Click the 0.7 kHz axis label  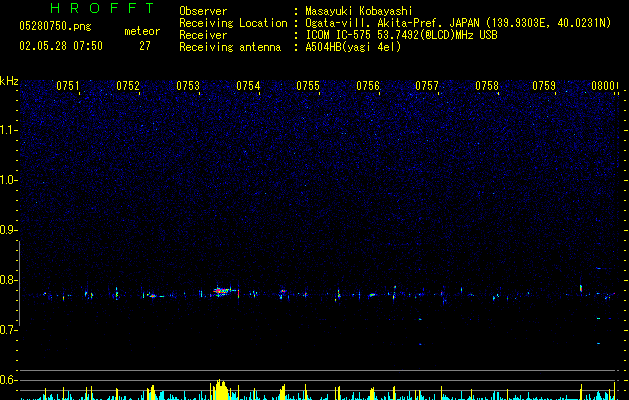(x=9, y=330)
